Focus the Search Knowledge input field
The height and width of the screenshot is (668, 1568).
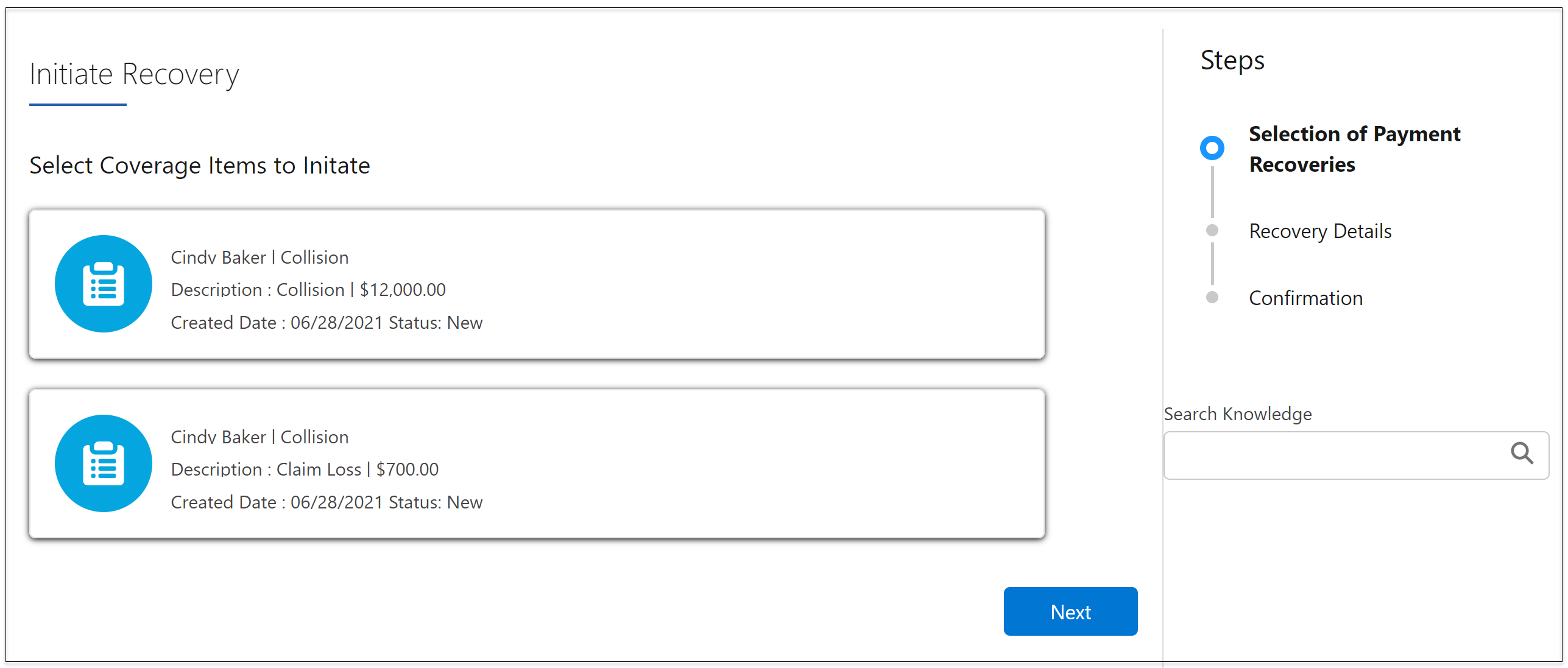click(x=1355, y=455)
